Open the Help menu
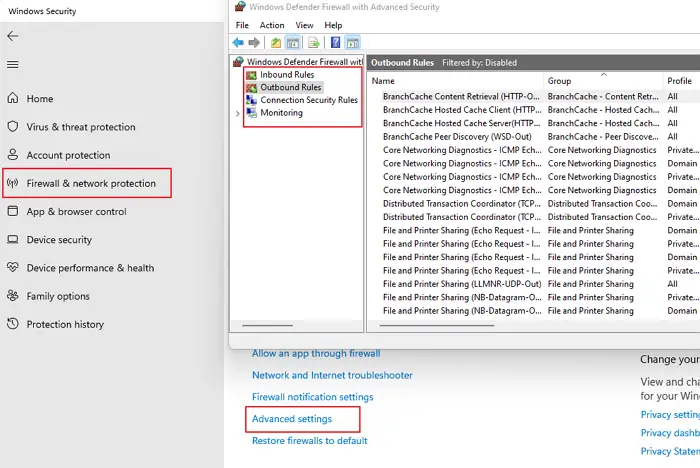This screenshot has height=468, width=700. [x=333, y=25]
